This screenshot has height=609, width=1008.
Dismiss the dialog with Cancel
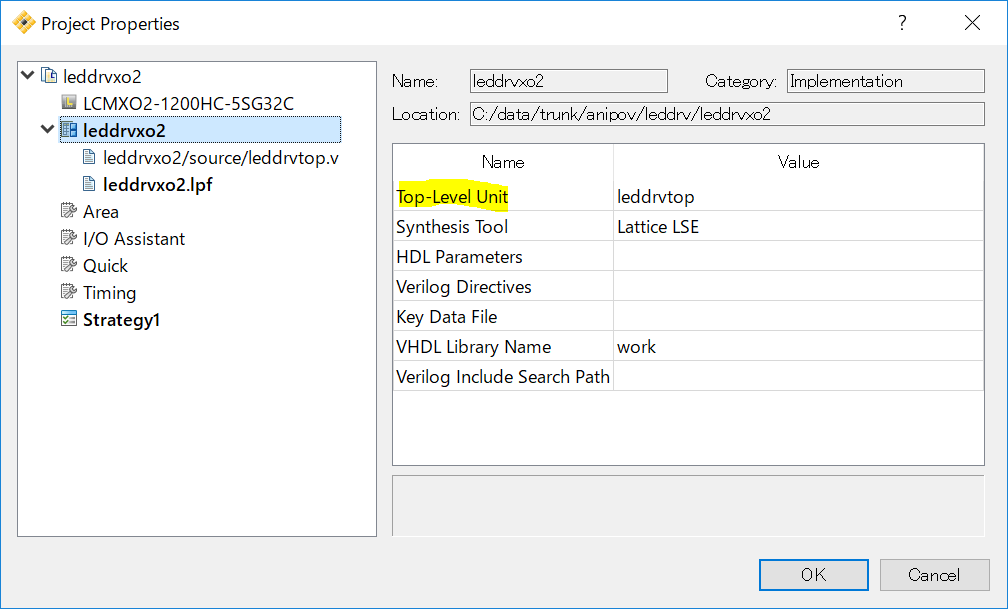coord(934,574)
